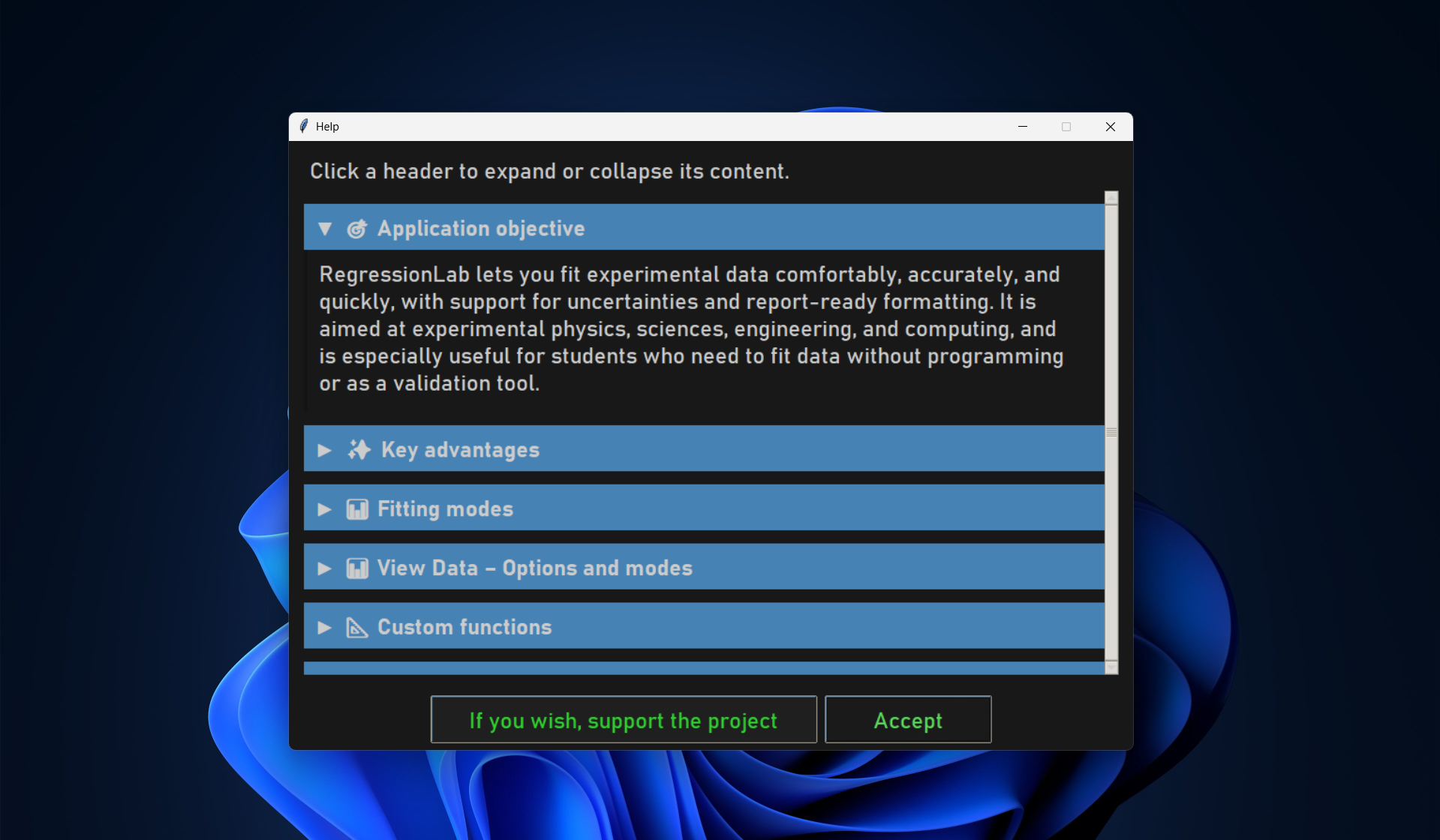This screenshot has height=840, width=1440.
Task: Minimize the Help window
Action: [x=1023, y=127]
